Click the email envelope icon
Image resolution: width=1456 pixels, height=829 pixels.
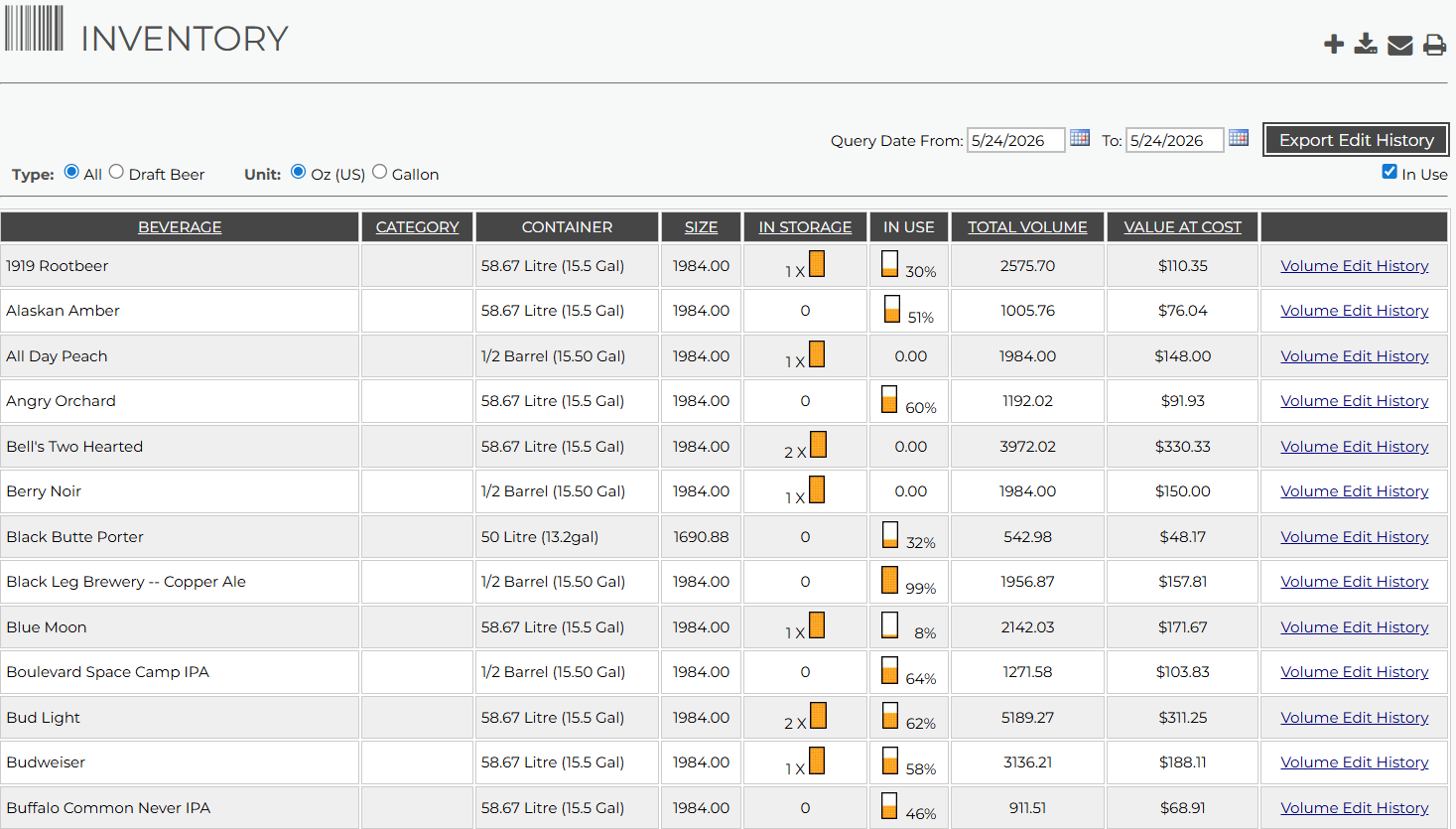(x=1400, y=45)
